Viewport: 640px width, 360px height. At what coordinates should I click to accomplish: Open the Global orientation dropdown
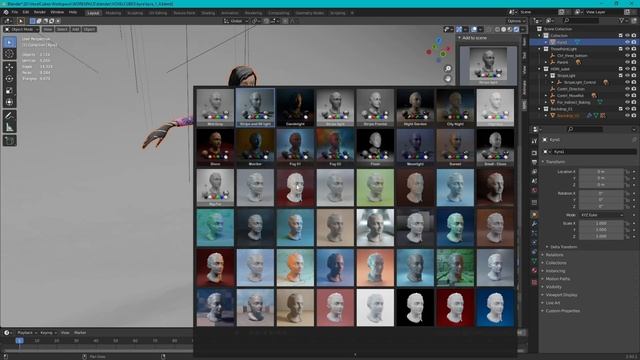(236, 21)
